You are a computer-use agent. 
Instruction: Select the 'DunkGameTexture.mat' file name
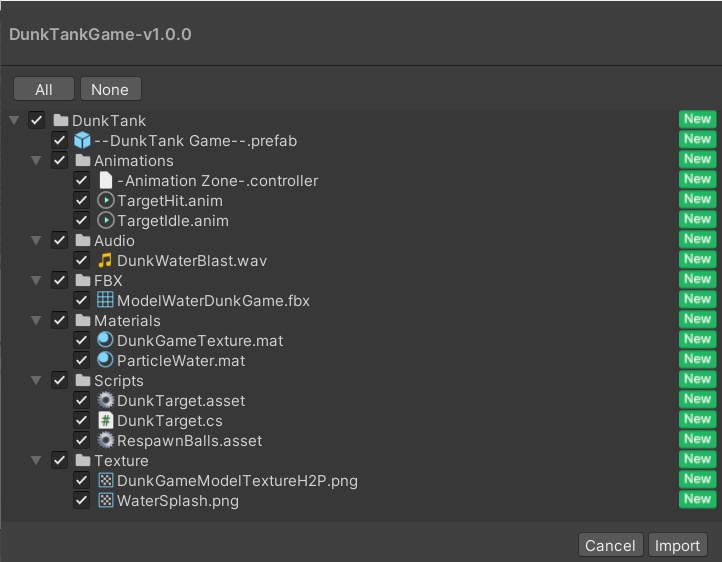coord(200,341)
